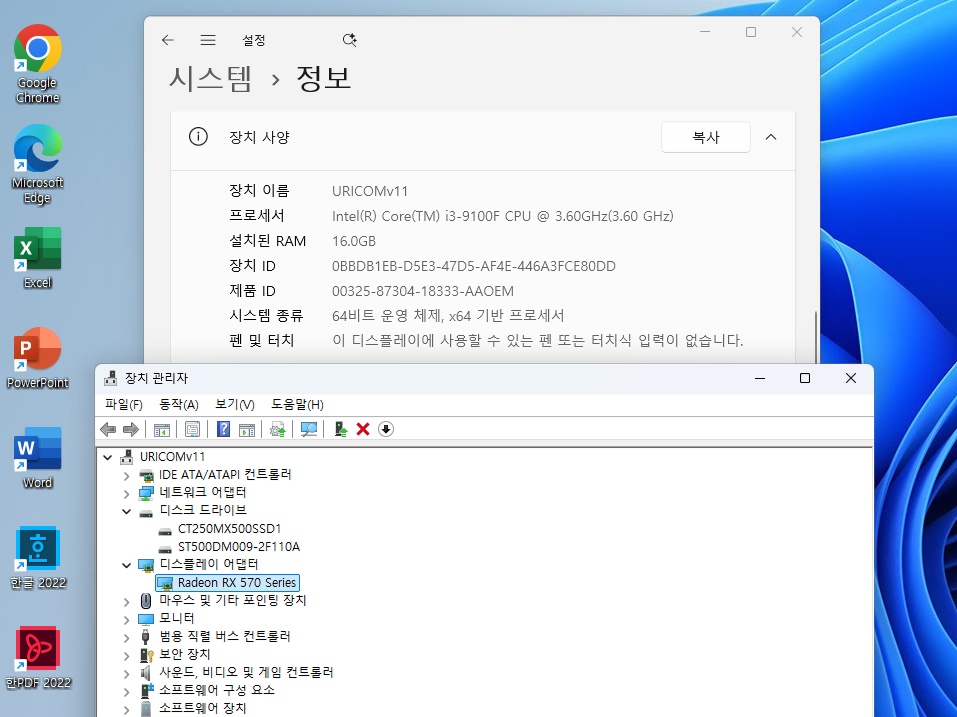The width and height of the screenshot is (957, 717).
Task: Collapse 디스크 드라이브 node
Action: click(126, 511)
